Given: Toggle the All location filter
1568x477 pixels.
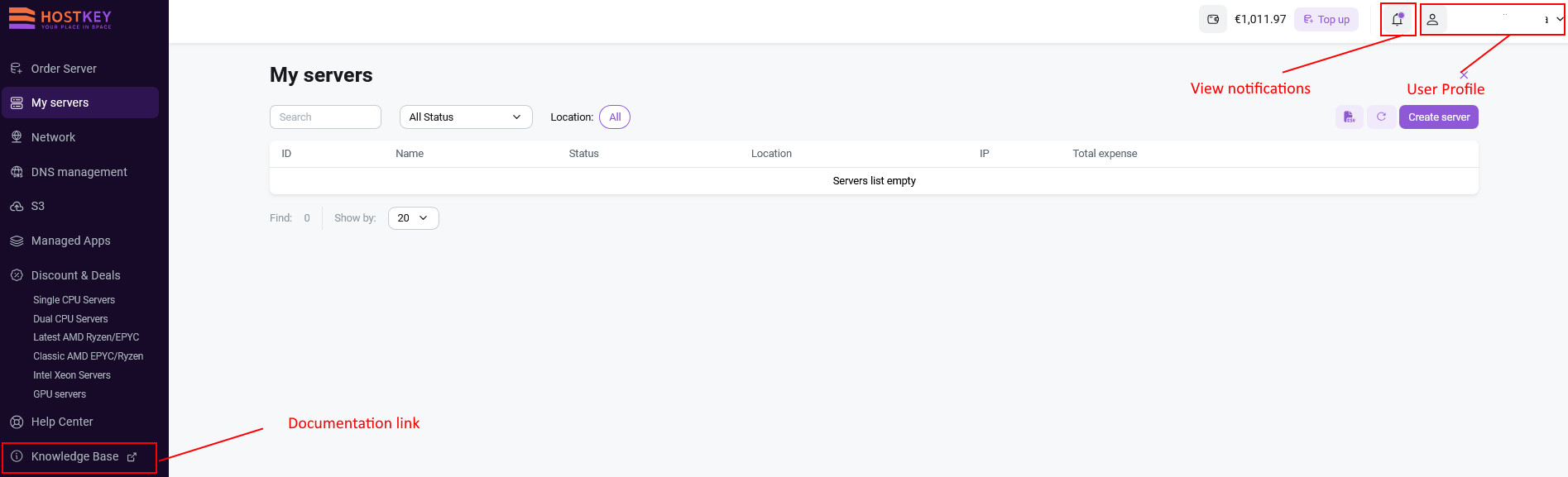Looking at the screenshot, I should pos(615,117).
